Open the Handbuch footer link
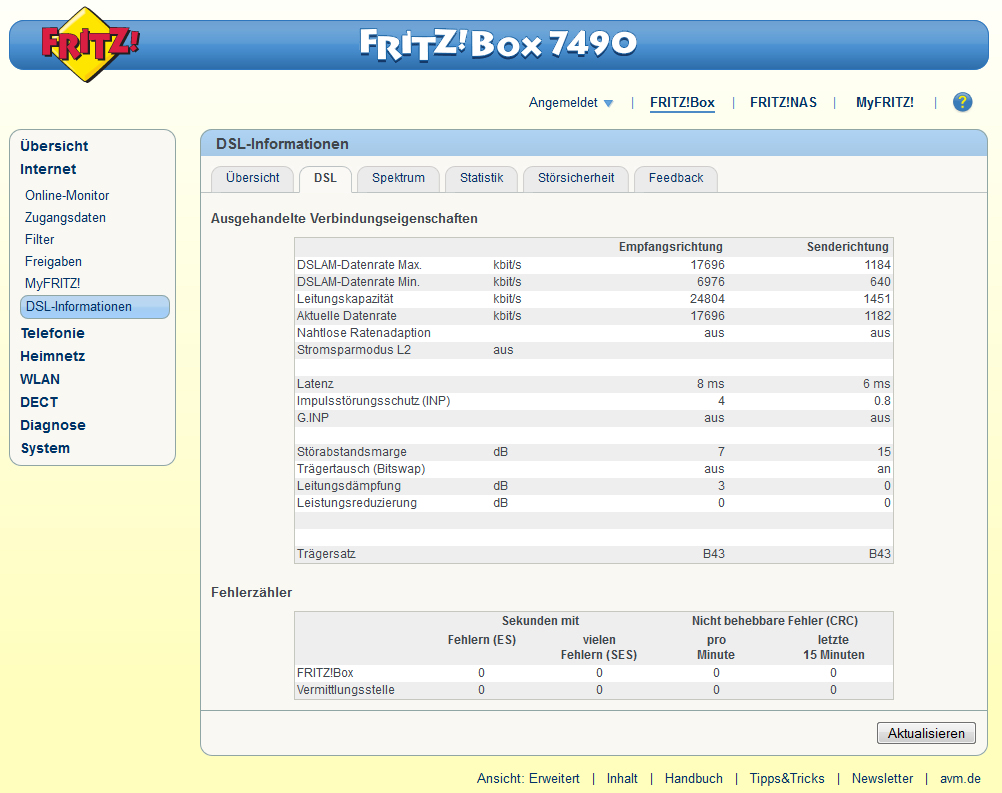Image resolution: width=1002 pixels, height=793 pixels. coord(693,778)
